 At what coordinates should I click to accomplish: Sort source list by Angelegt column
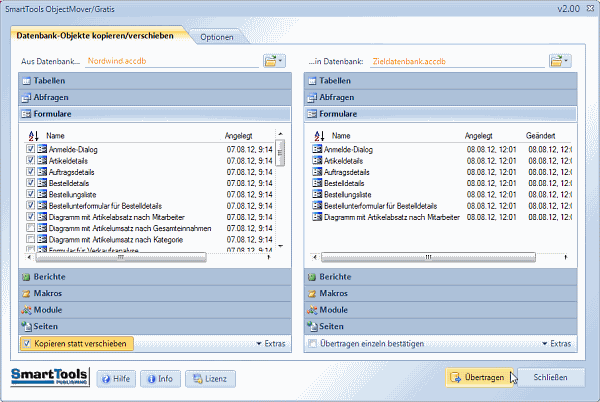coord(238,136)
